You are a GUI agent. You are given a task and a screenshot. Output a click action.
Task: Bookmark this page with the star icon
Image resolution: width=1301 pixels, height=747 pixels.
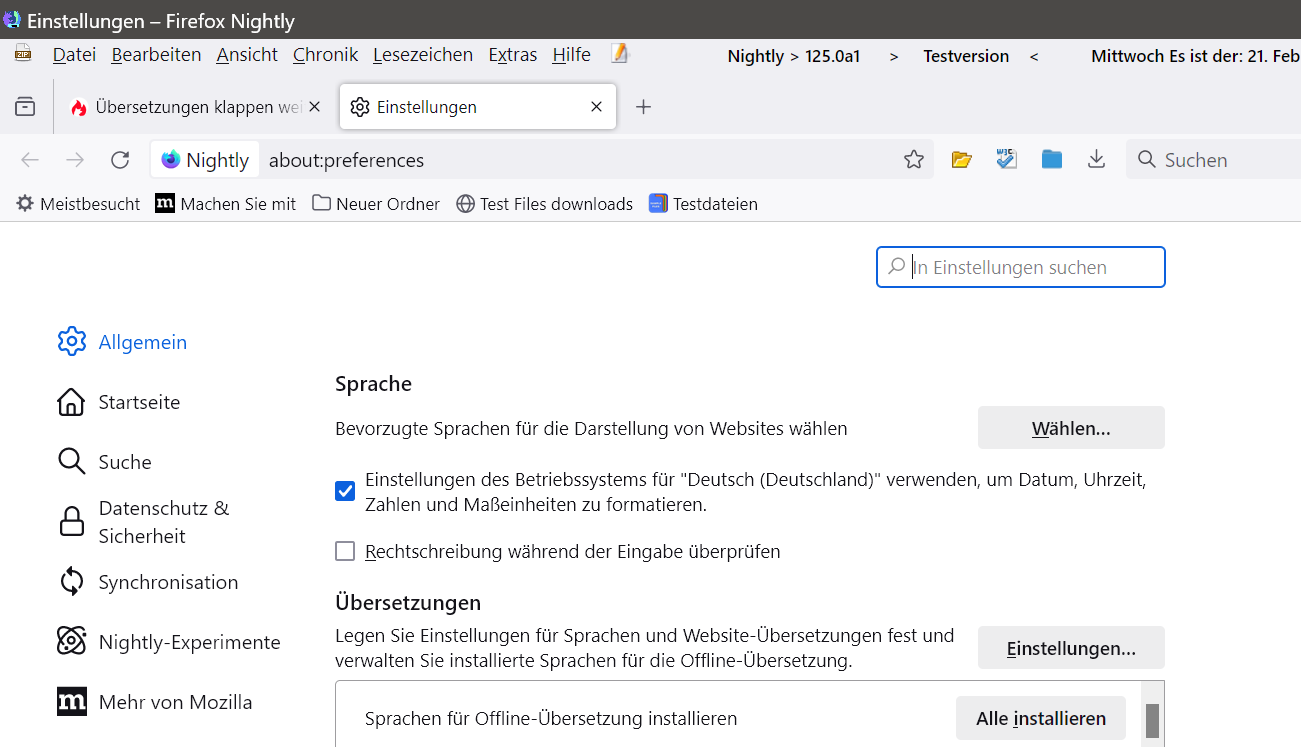coord(914,160)
